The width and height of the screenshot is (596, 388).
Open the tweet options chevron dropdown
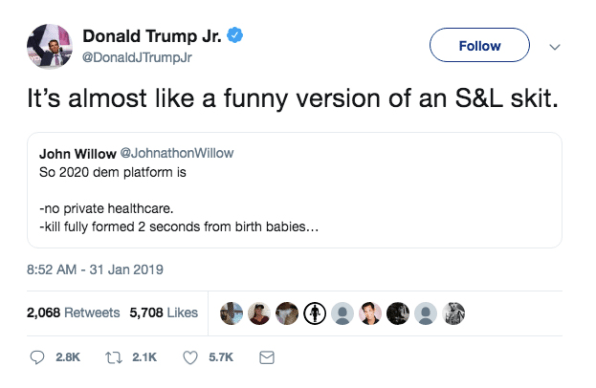[555, 47]
